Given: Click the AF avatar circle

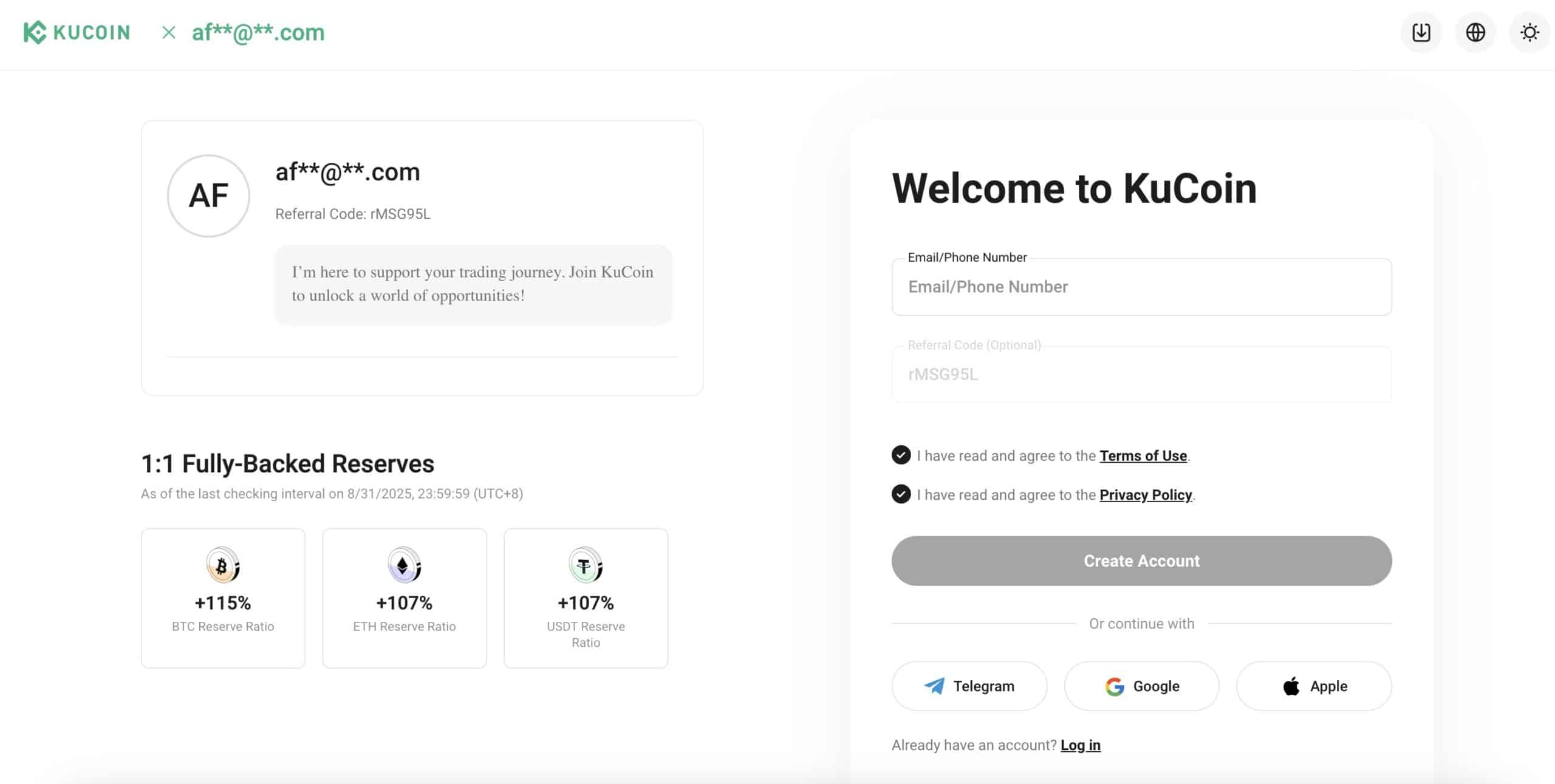Looking at the screenshot, I should point(208,196).
